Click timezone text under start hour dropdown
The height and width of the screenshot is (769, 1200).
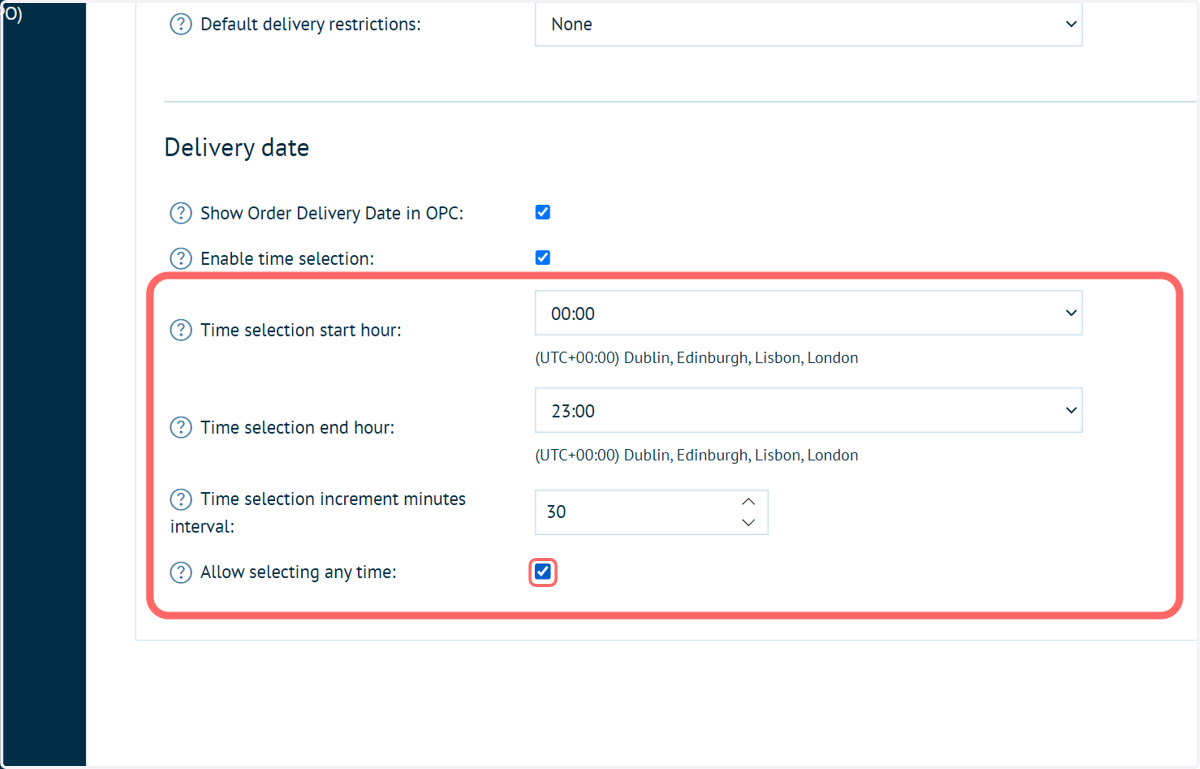tap(697, 357)
